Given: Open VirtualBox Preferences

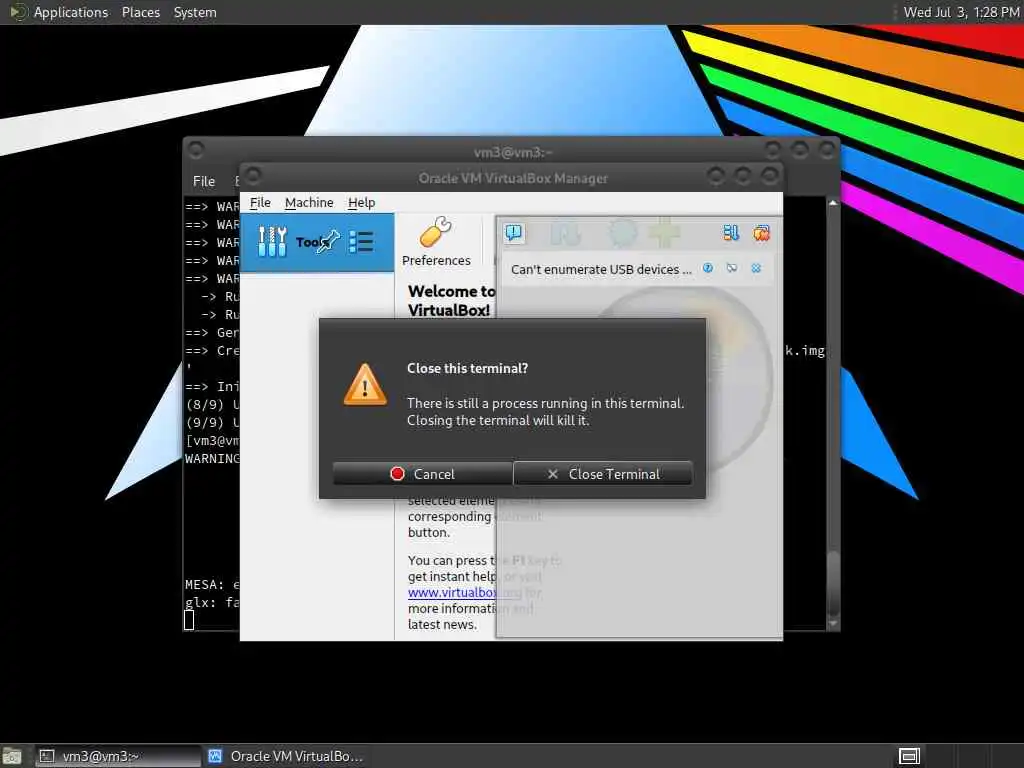Looking at the screenshot, I should [436, 242].
